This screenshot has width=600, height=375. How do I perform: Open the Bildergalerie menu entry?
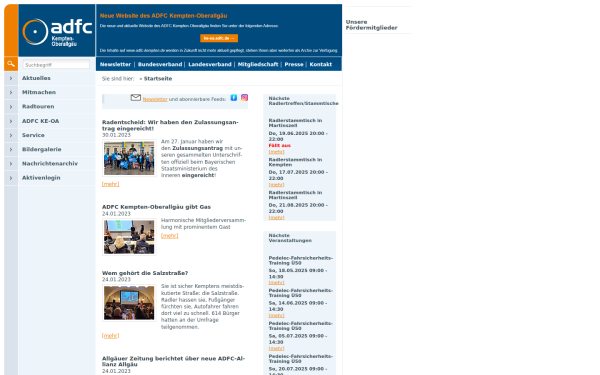tap(42, 149)
